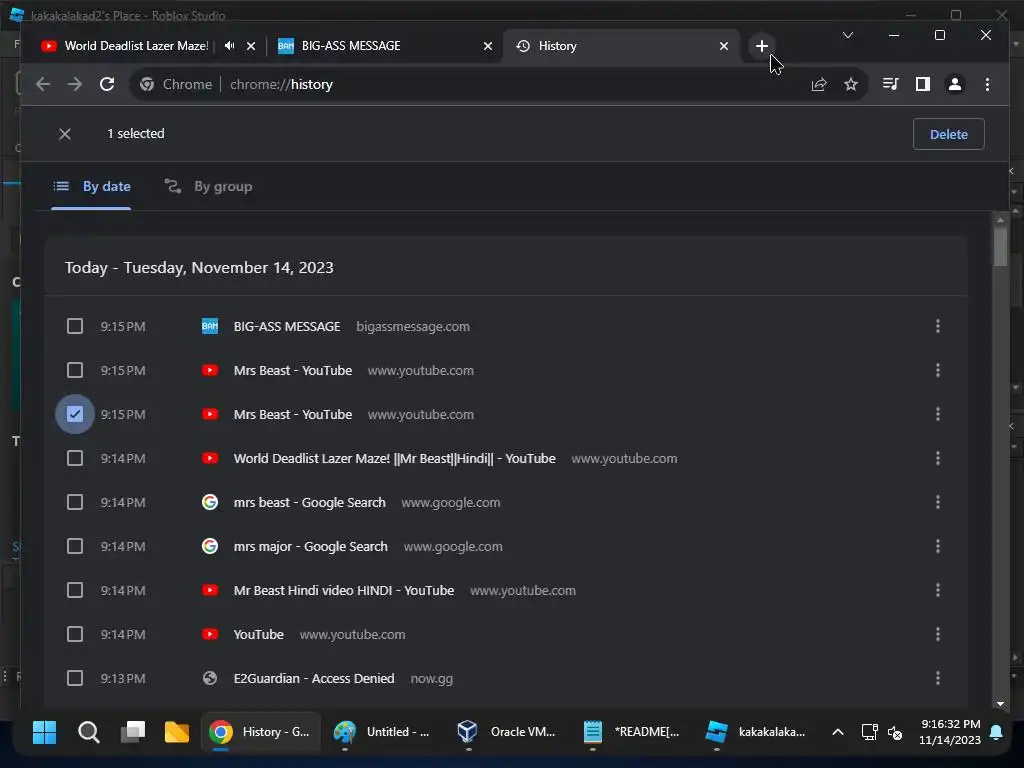The width and height of the screenshot is (1024, 768).
Task: Click globe favicon on E2Guardian row
Action: point(210,678)
